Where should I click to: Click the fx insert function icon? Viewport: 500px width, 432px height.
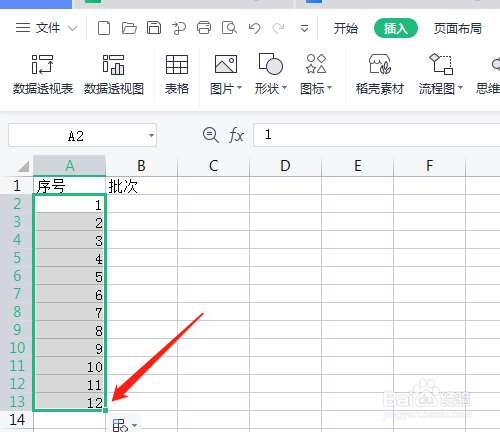(x=236, y=135)
